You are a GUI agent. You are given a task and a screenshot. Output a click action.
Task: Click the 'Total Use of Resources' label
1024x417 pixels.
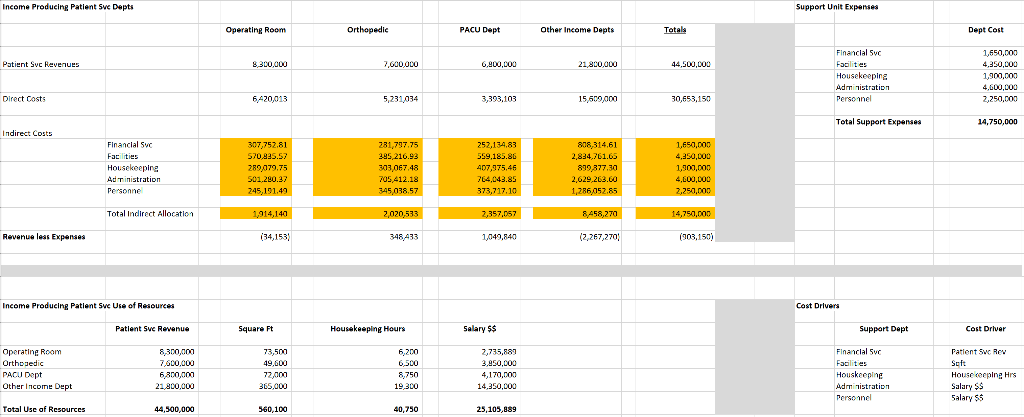(x=44, y=410)
